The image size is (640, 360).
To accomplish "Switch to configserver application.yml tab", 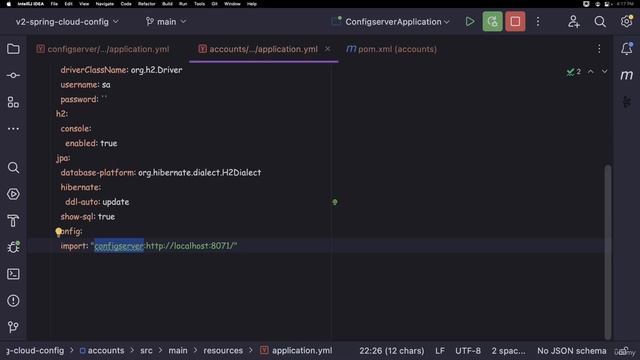I will point(103,49).
